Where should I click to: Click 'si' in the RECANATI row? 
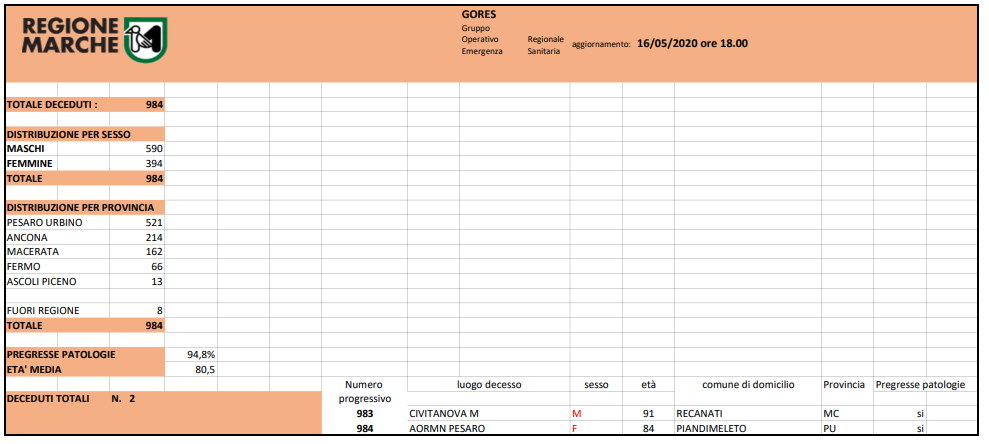click(x=920, y=414)
